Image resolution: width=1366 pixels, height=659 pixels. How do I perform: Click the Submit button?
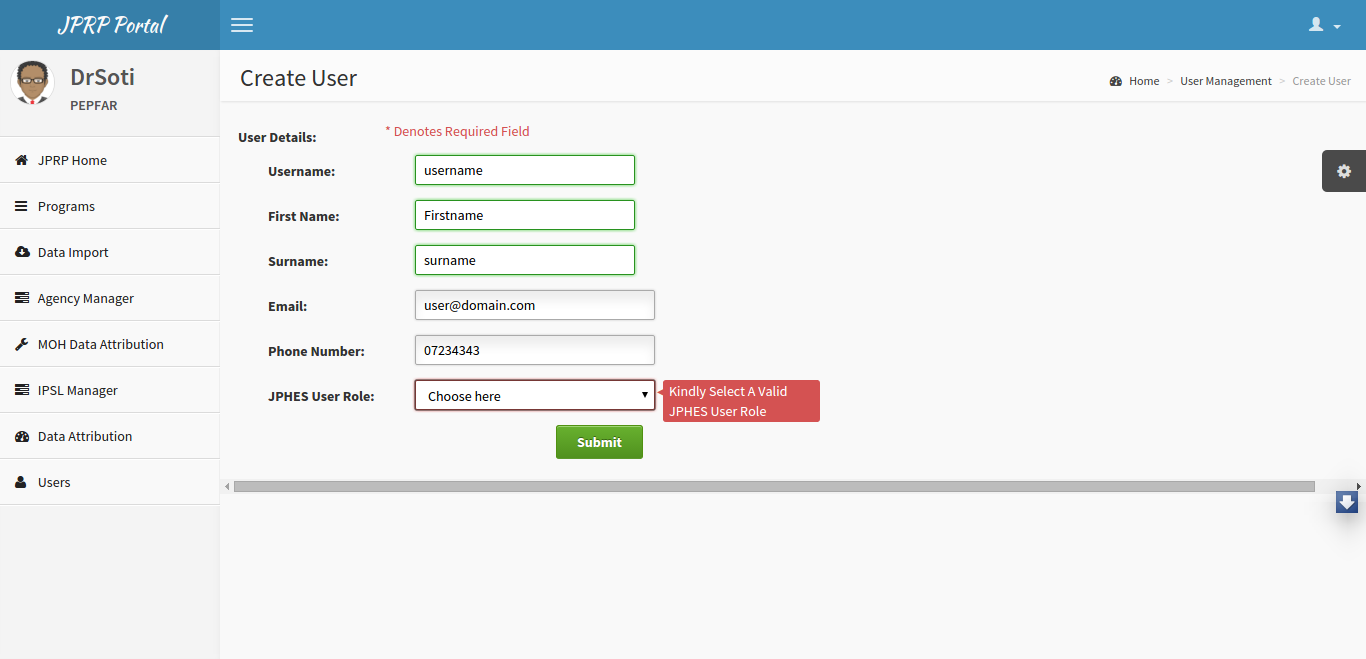click(599, 442)
